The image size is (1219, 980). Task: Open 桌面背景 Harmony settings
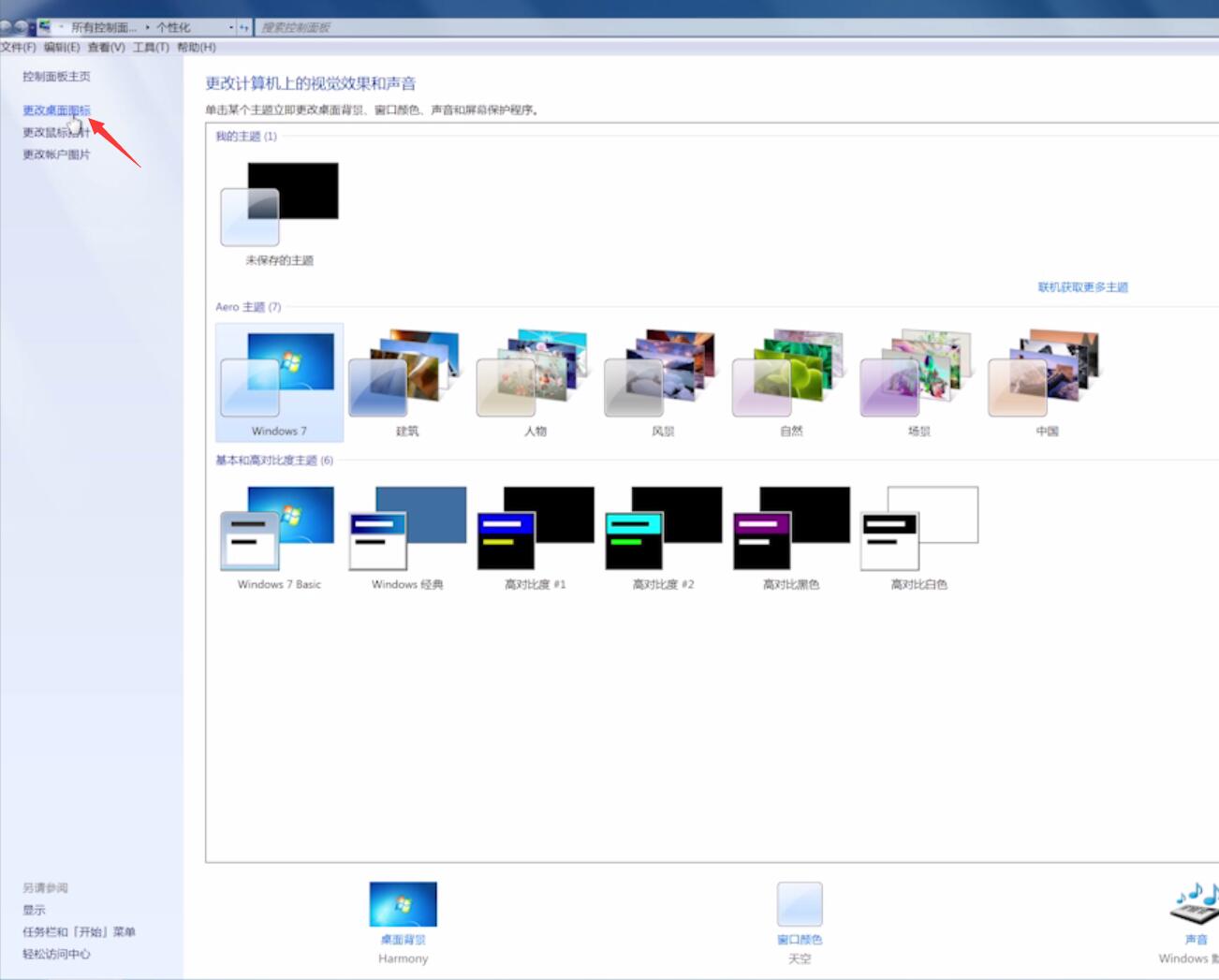tap(403, 923)
